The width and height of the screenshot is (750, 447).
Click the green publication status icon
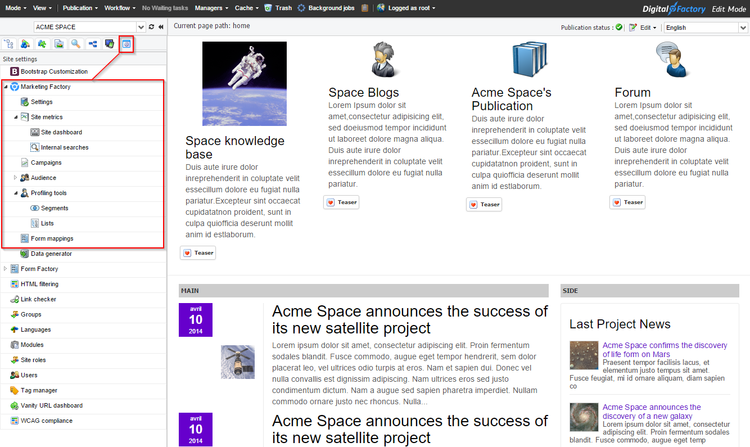[619, 27]
